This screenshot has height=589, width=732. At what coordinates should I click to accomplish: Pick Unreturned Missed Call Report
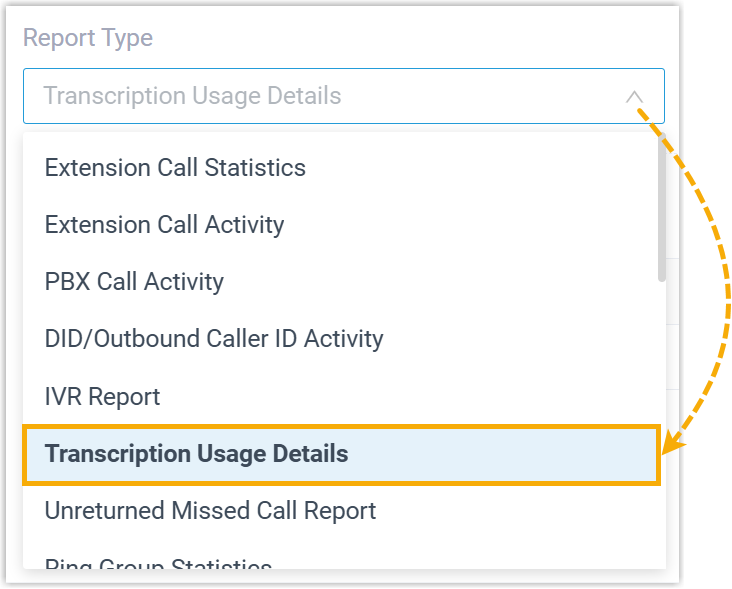click(210, 511)
